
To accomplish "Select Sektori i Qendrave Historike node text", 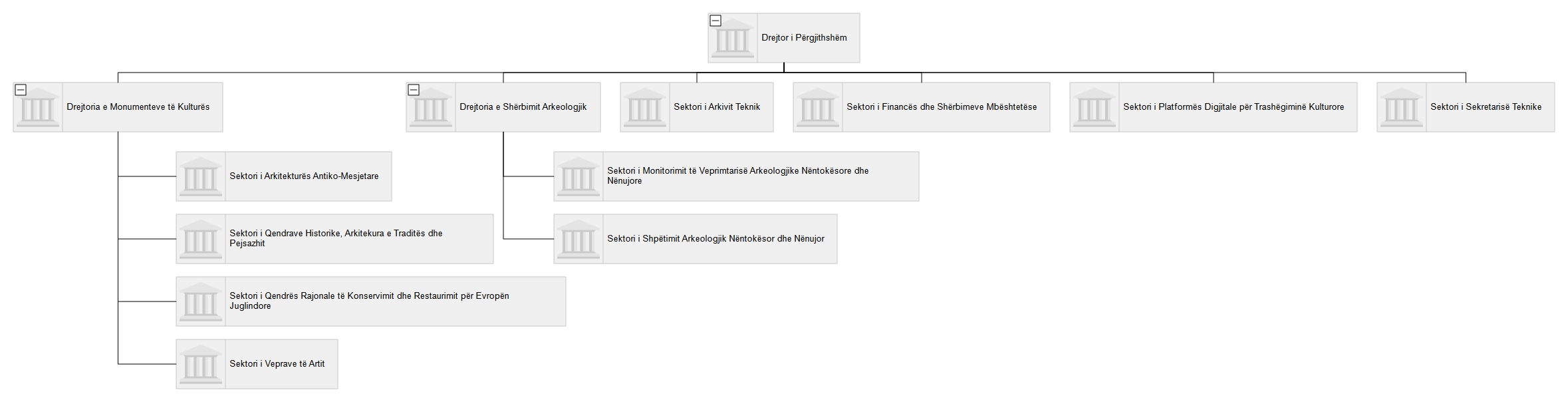I will click(336, 238).
